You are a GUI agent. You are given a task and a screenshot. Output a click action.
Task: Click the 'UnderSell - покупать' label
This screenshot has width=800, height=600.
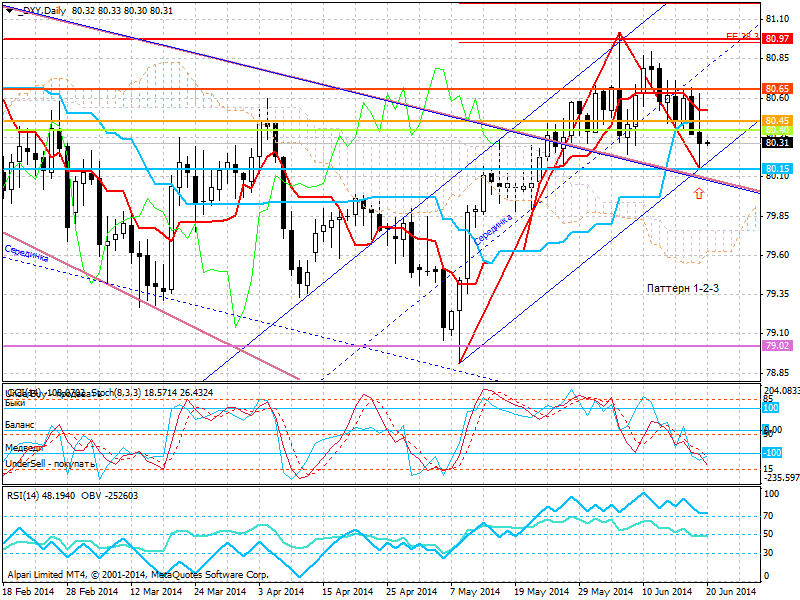50,464
